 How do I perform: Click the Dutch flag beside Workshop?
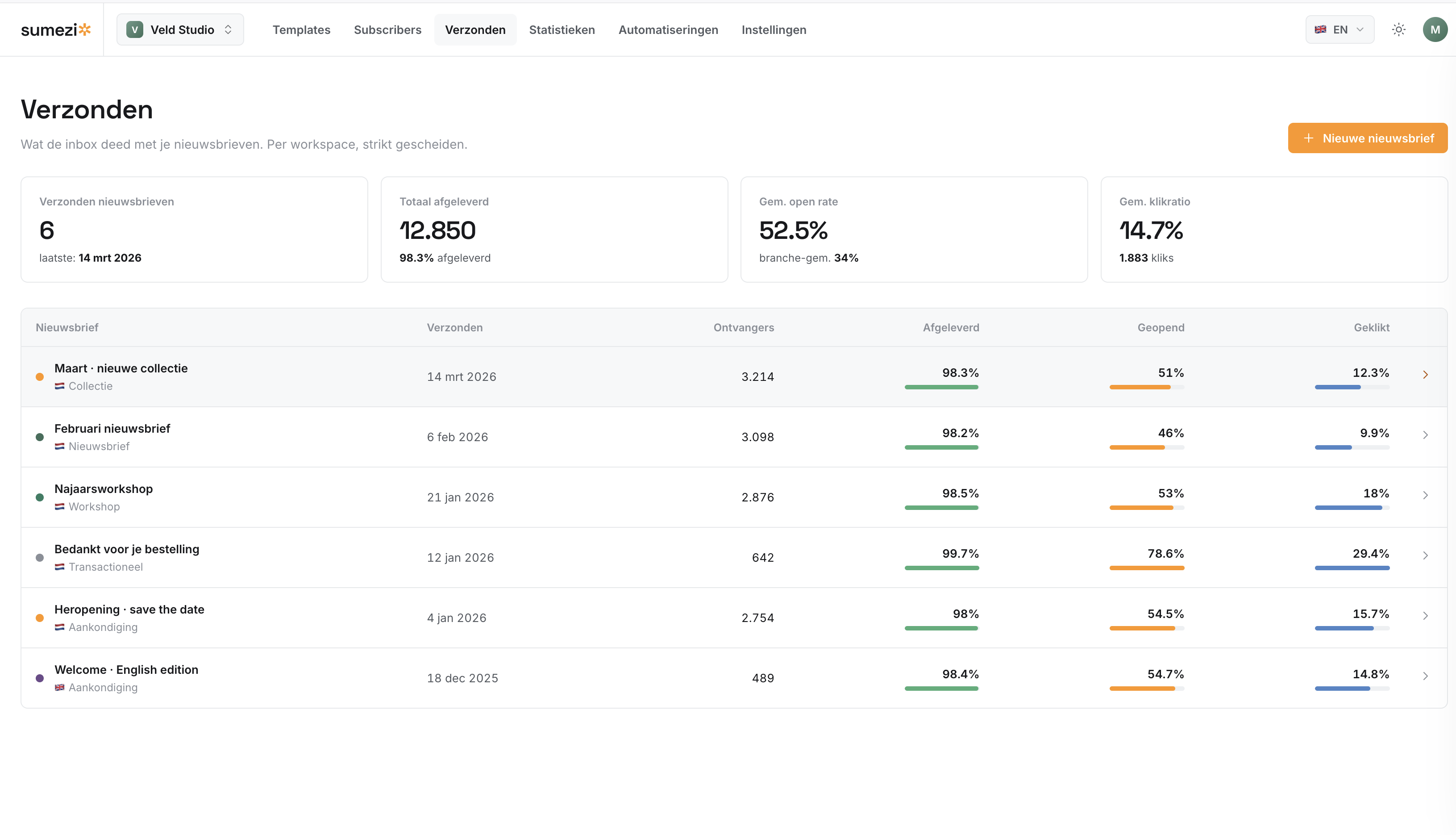(x=60, y=506)
